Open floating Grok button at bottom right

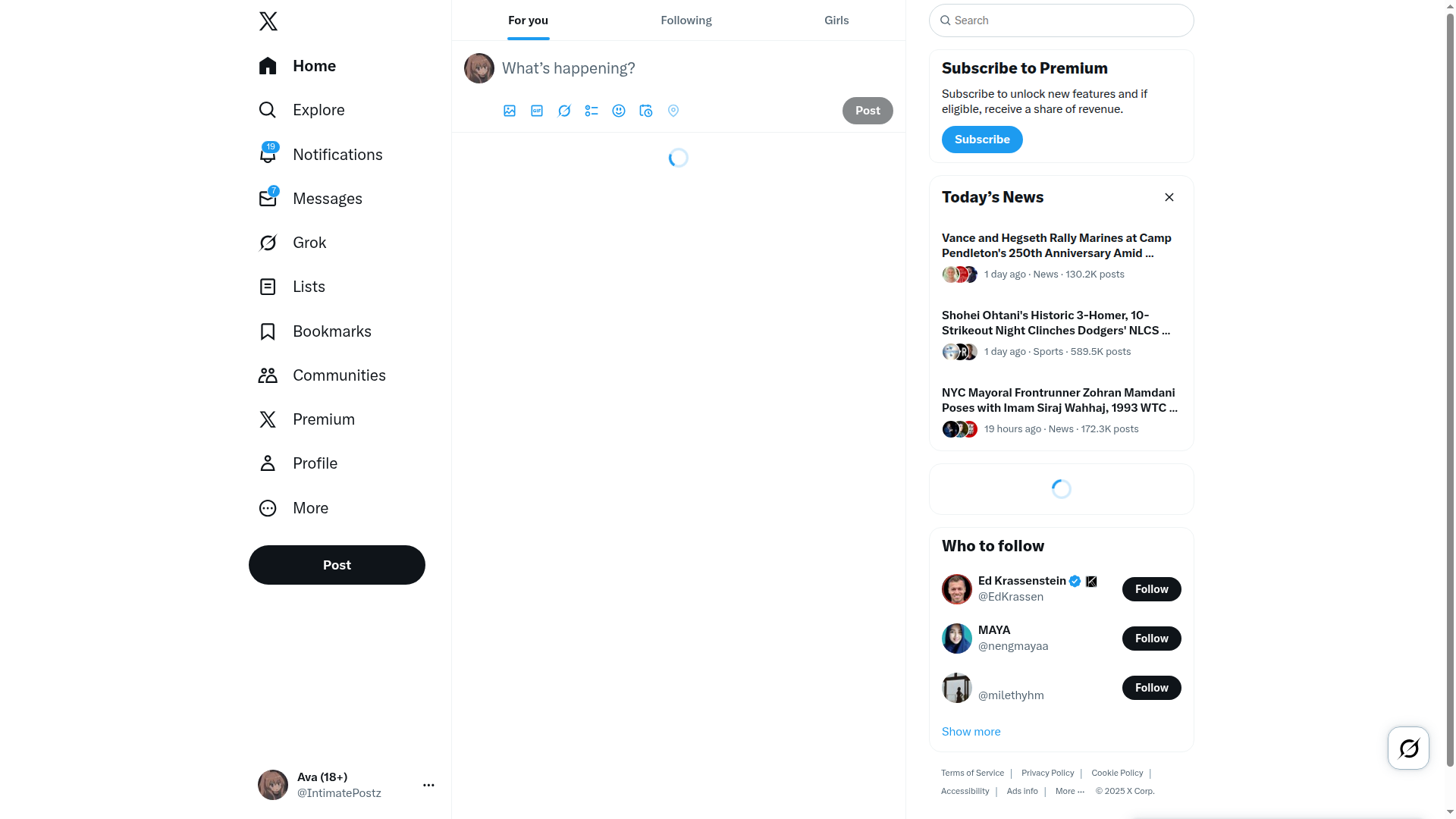tap(1408, 748)
